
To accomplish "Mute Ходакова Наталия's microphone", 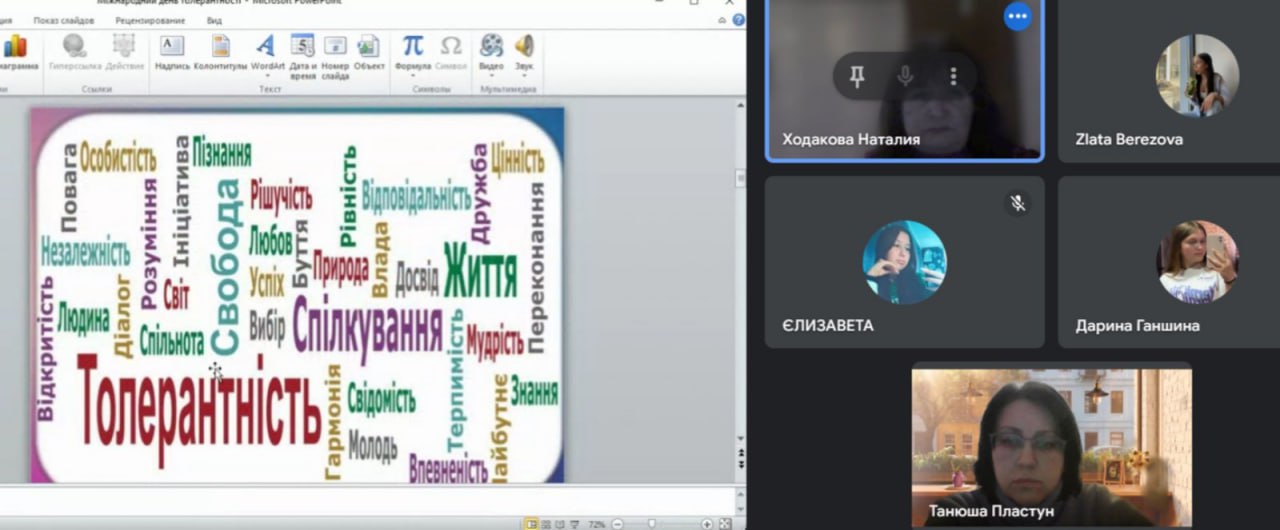I will coord(905,76).
